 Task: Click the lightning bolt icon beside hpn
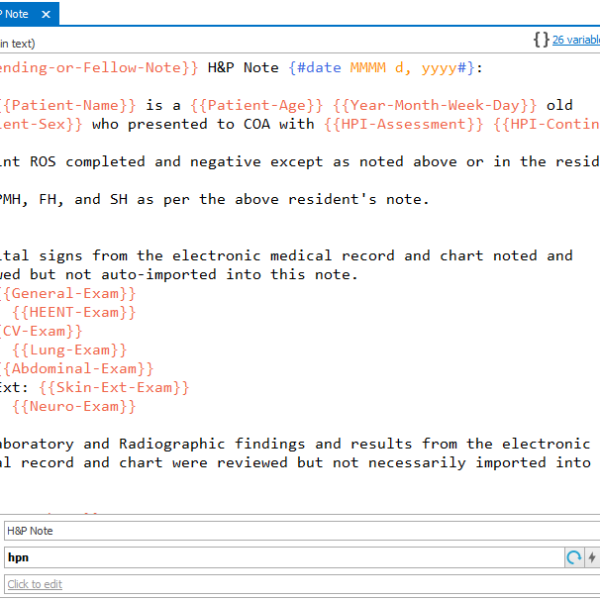point(591,557)
